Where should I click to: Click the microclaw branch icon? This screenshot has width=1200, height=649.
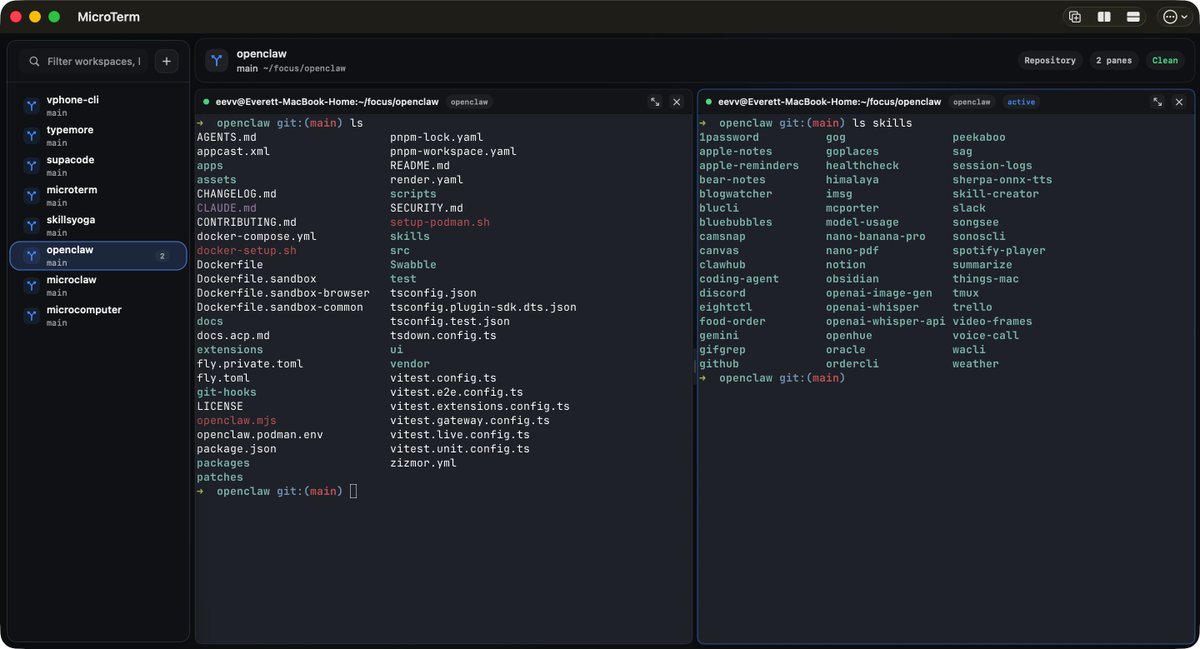pyautogui.click(x=31, y=286)
